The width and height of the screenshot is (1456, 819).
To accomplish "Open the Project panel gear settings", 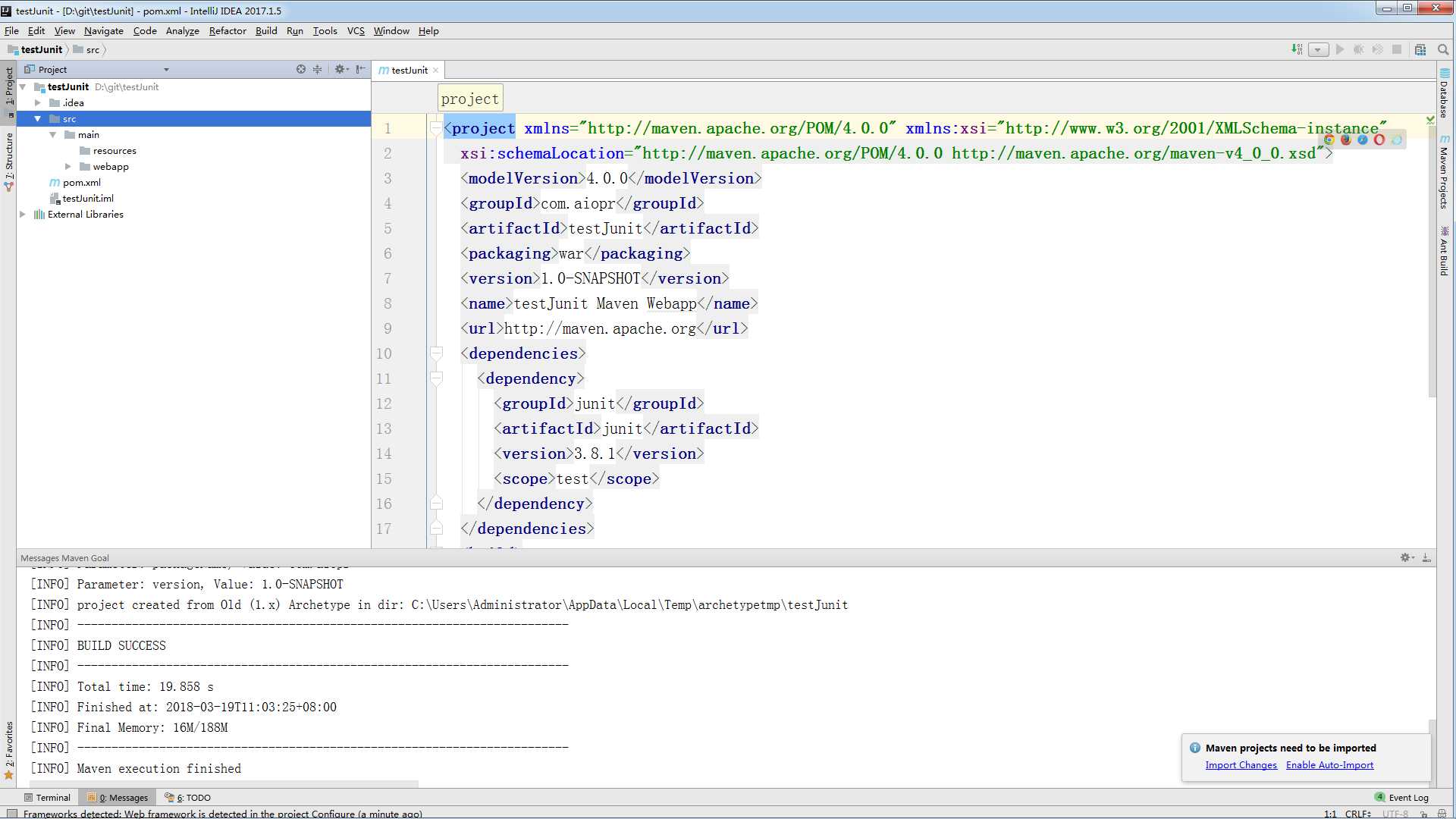I will [341, 69].
